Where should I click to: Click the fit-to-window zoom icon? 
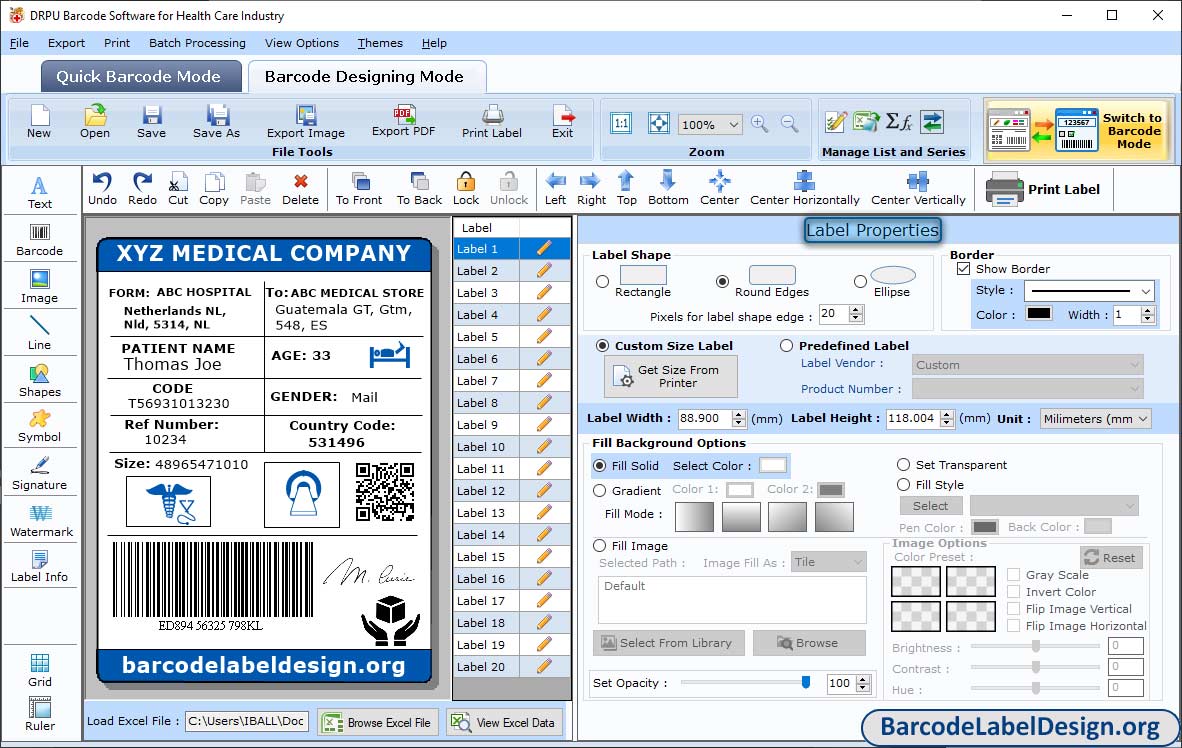pos(659,123)
